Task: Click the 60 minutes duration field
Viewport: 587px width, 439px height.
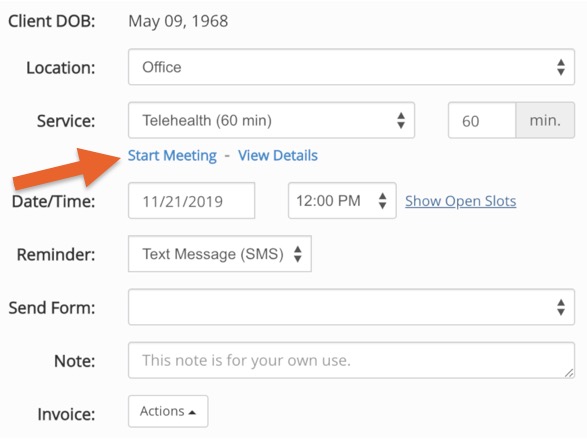Action: 482,121
